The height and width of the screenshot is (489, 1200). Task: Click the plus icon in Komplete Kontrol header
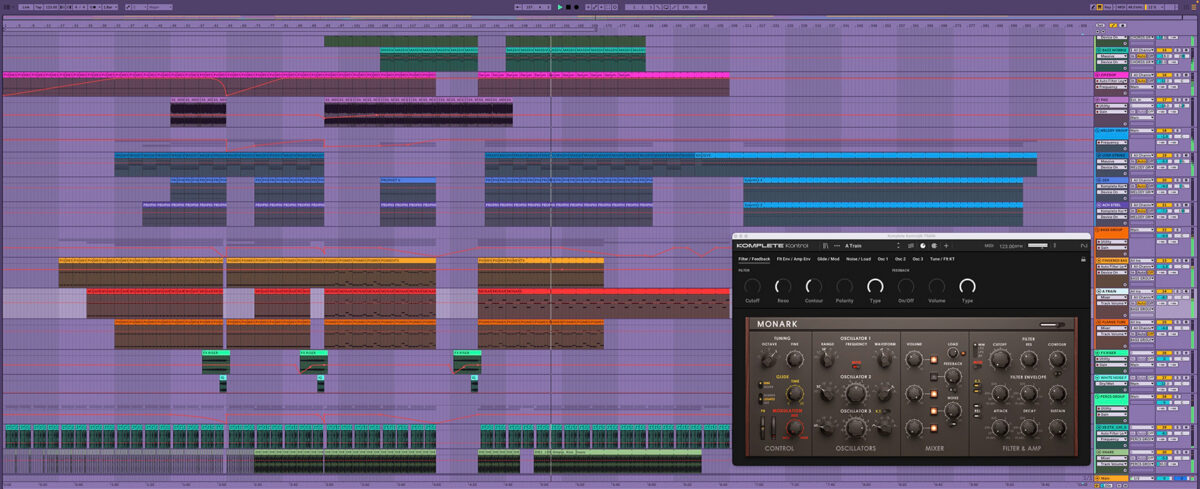coord(946,246)
